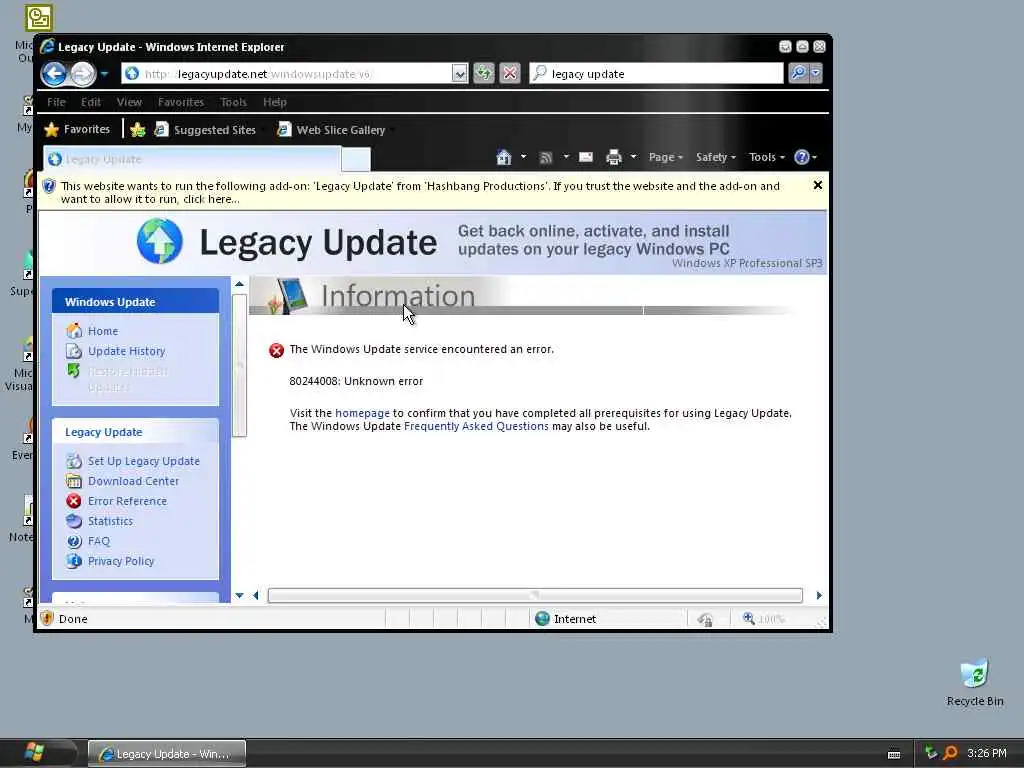Open the Windows Start button
Viewport: 1024px width, 768px height.
click(x=34, y=753)
